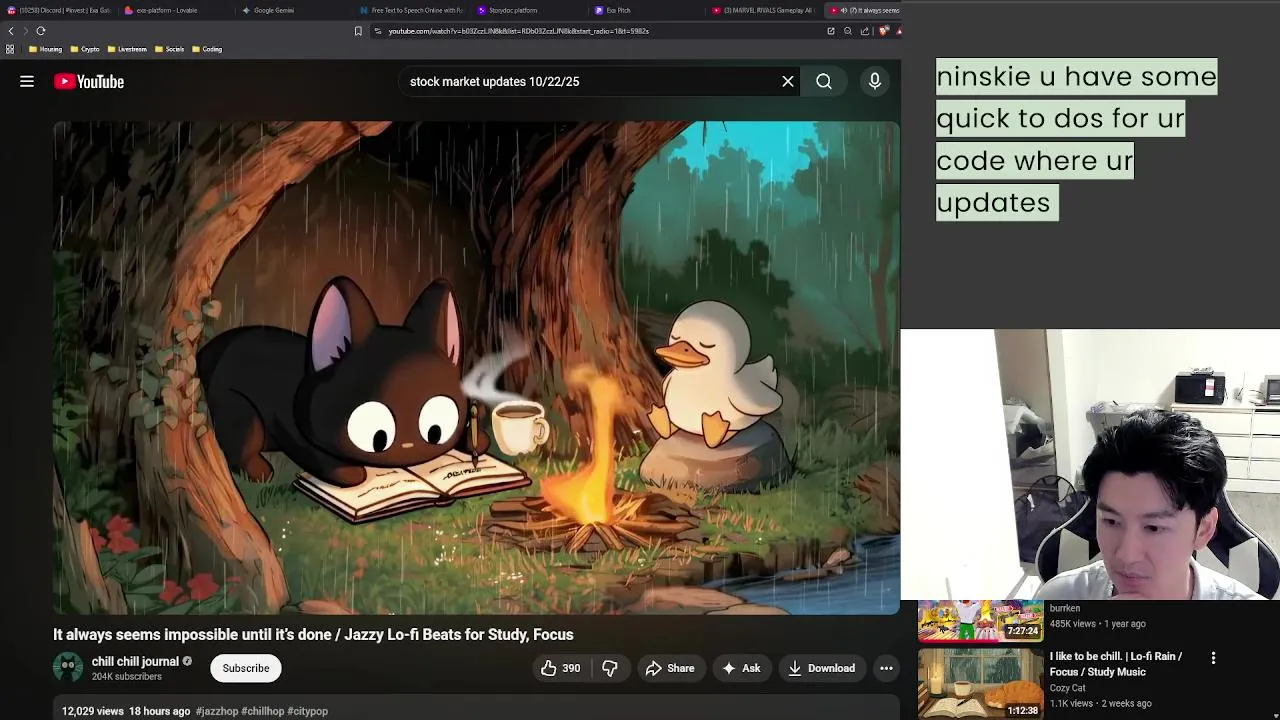Open the Socials bookmarks folder
Image resolution: width=1280 pixels, height=720 pixels.
(170, 49)
